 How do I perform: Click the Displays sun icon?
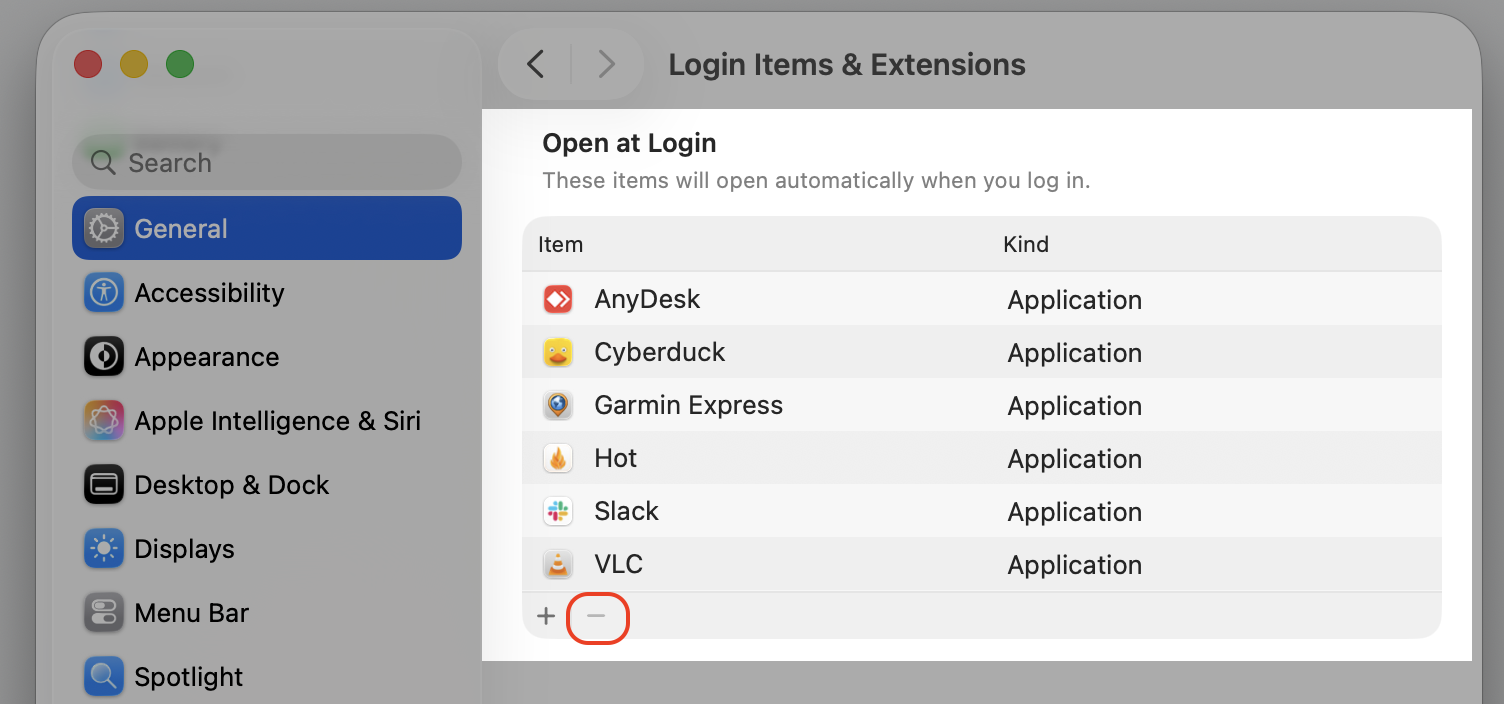point(104,548)
